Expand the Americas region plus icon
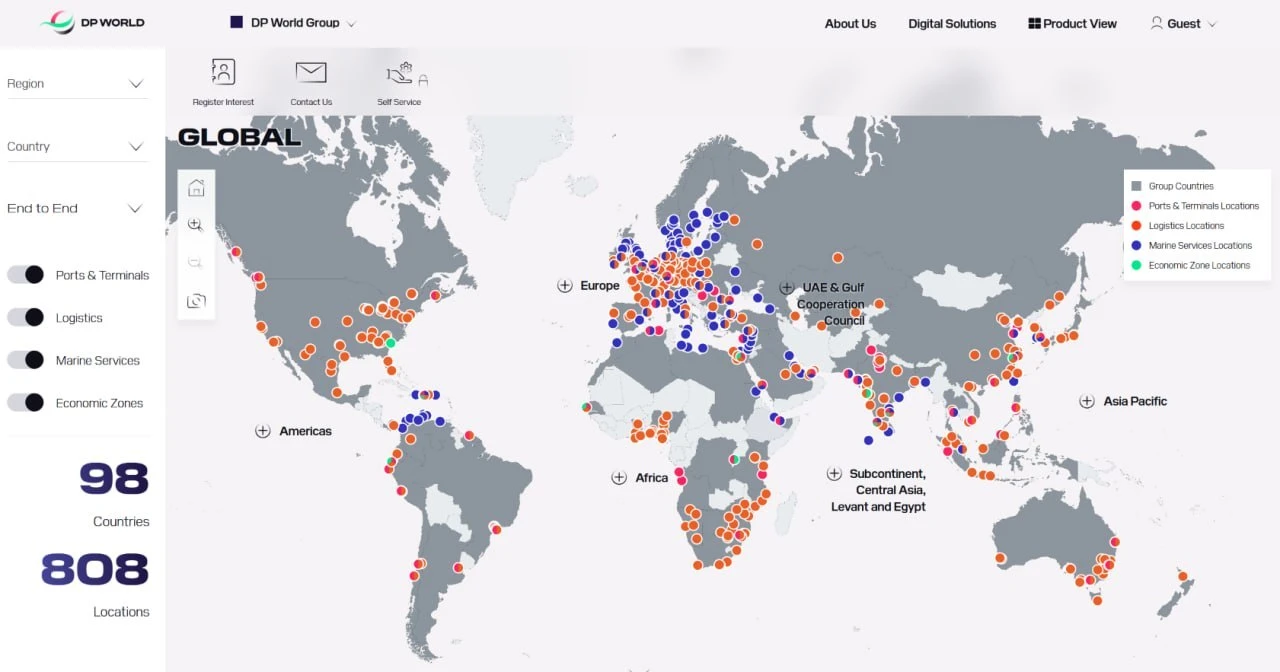 [x=263, y=431]
